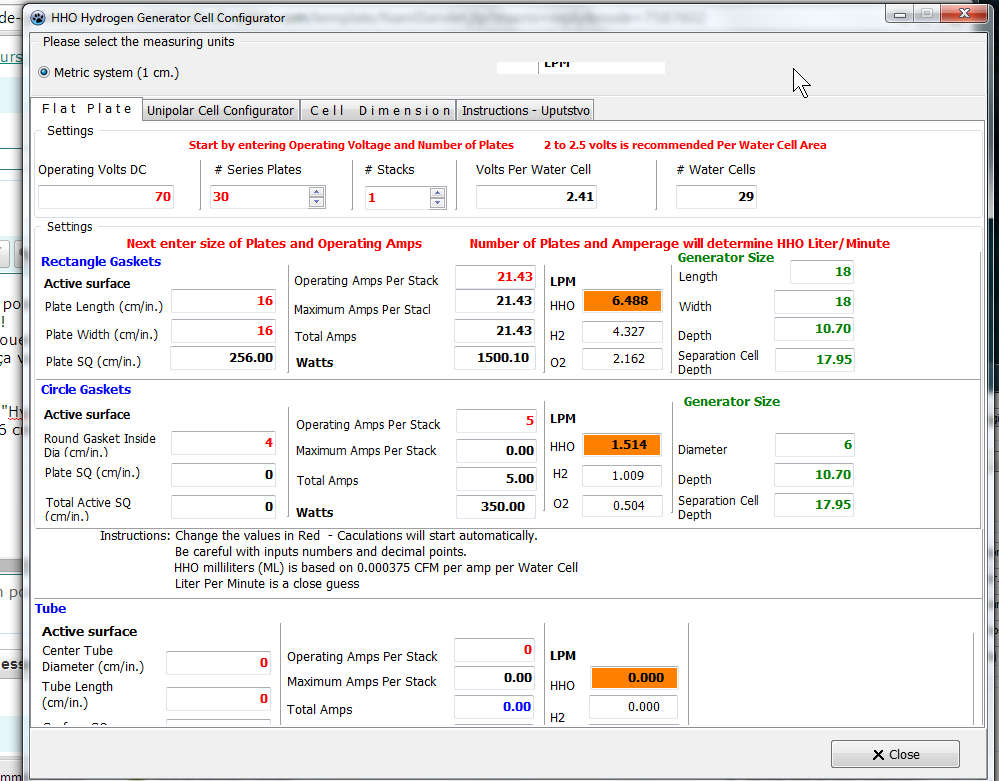Click the rectangle Plate Length input field

click(222, 301)
